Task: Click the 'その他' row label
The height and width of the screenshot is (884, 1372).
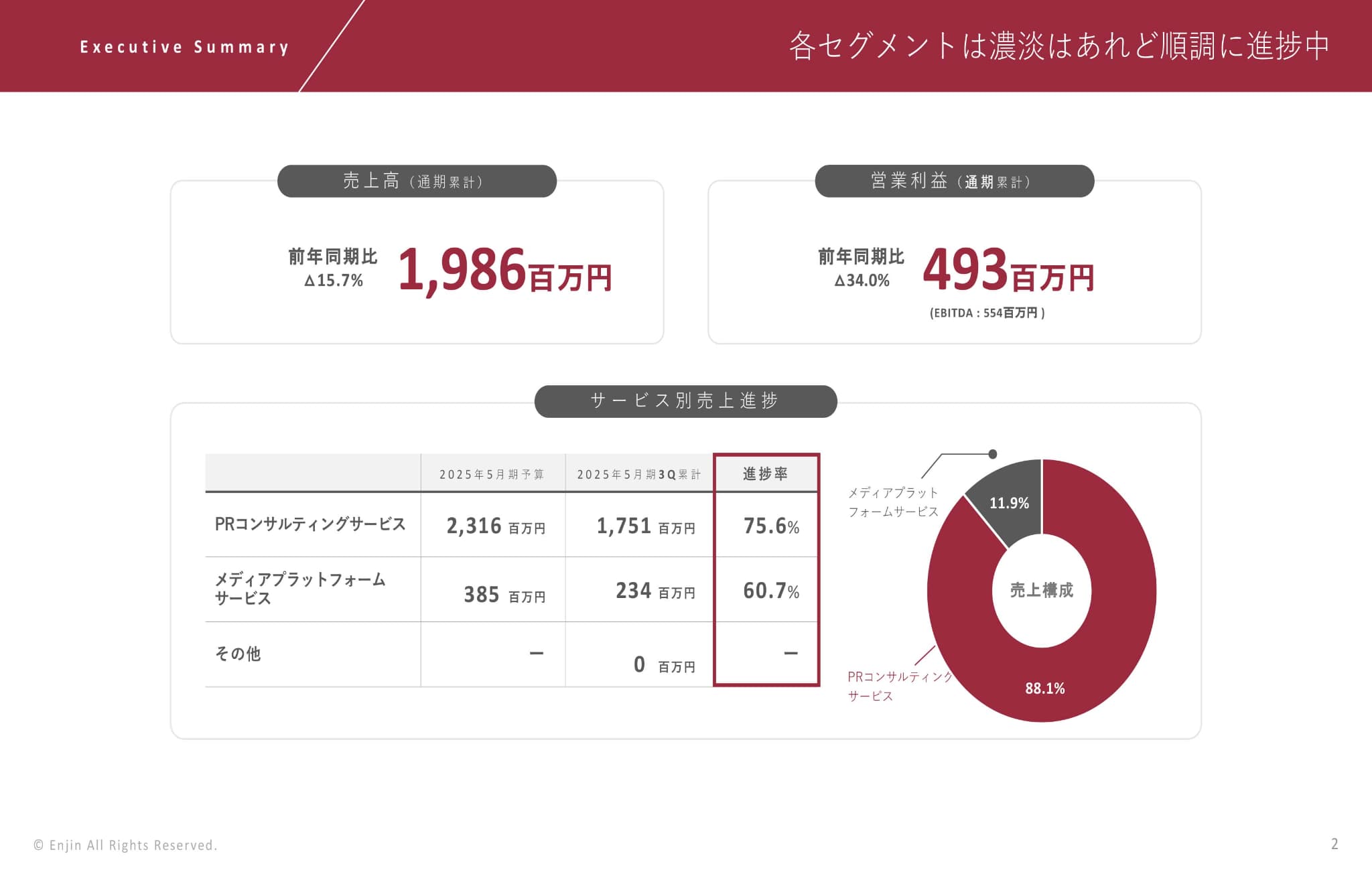Action: pyautogui.click(x=238, y=654)
